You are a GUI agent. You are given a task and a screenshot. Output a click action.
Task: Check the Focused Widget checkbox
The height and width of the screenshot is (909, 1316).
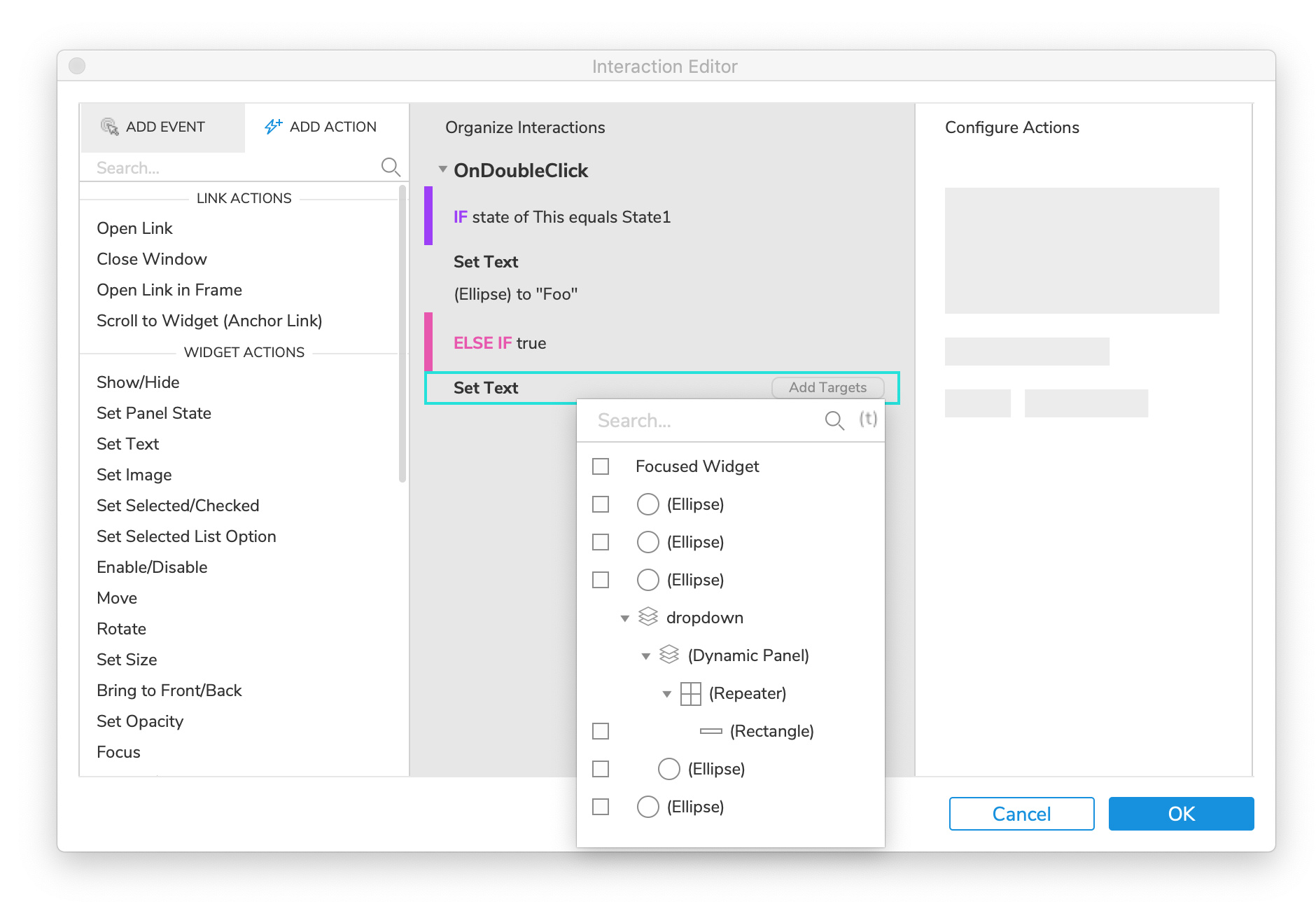600,465
